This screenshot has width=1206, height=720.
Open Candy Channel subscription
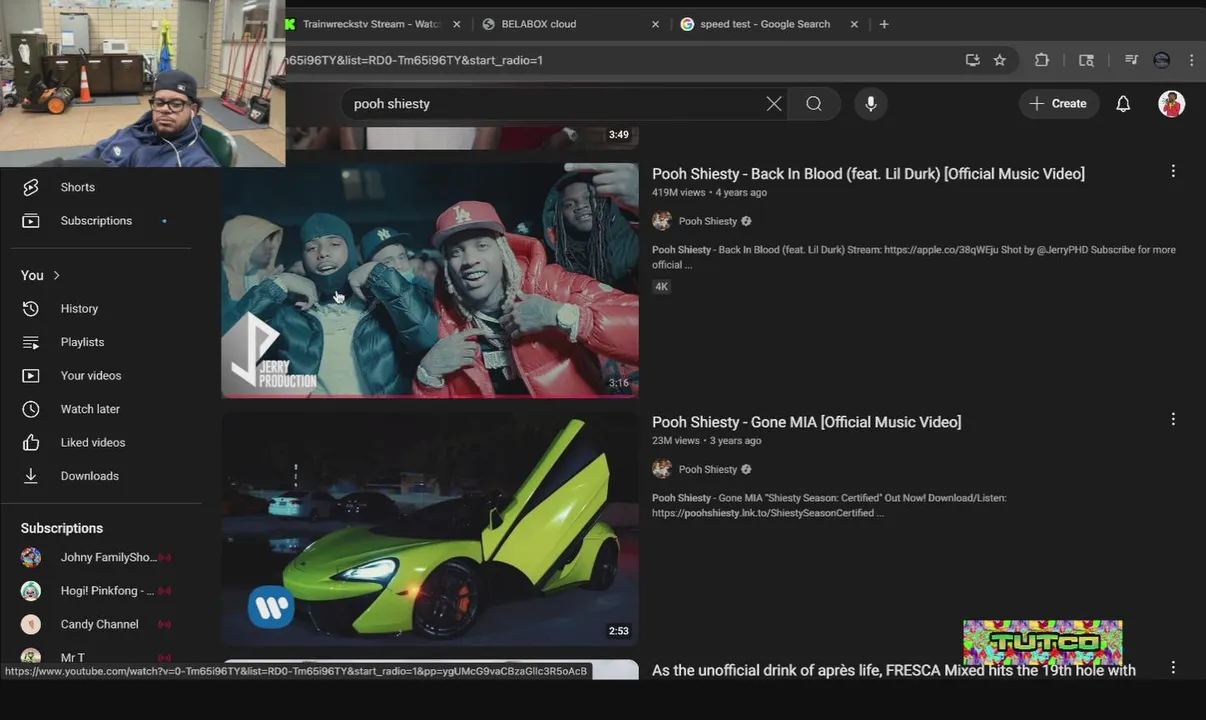[x=100, y=624]
